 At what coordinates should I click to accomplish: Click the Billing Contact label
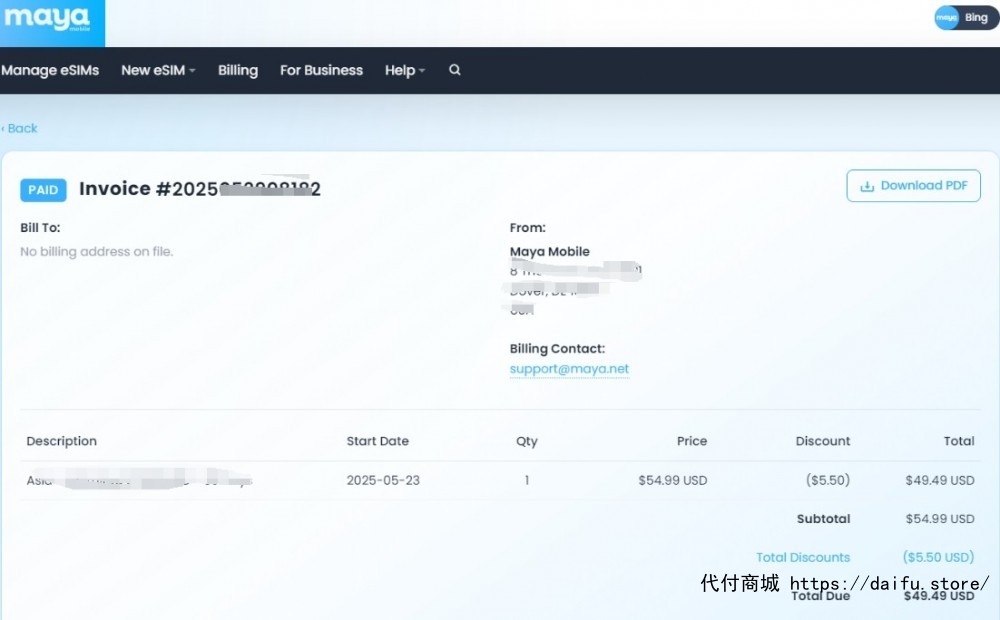(557, 348)
